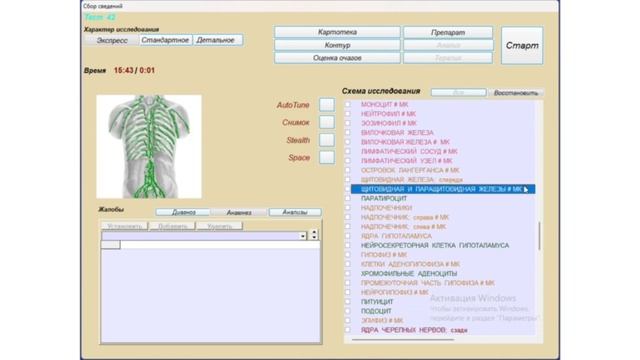Check the ЭОЗИНОФИЛ # МК item
The image size is (640, 360).
(348, 123)
